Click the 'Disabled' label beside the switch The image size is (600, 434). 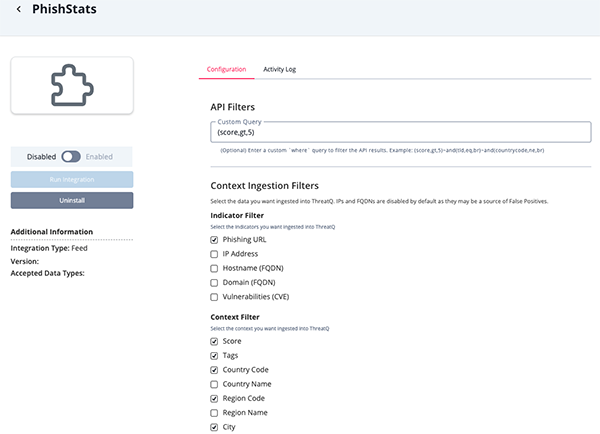41,157
